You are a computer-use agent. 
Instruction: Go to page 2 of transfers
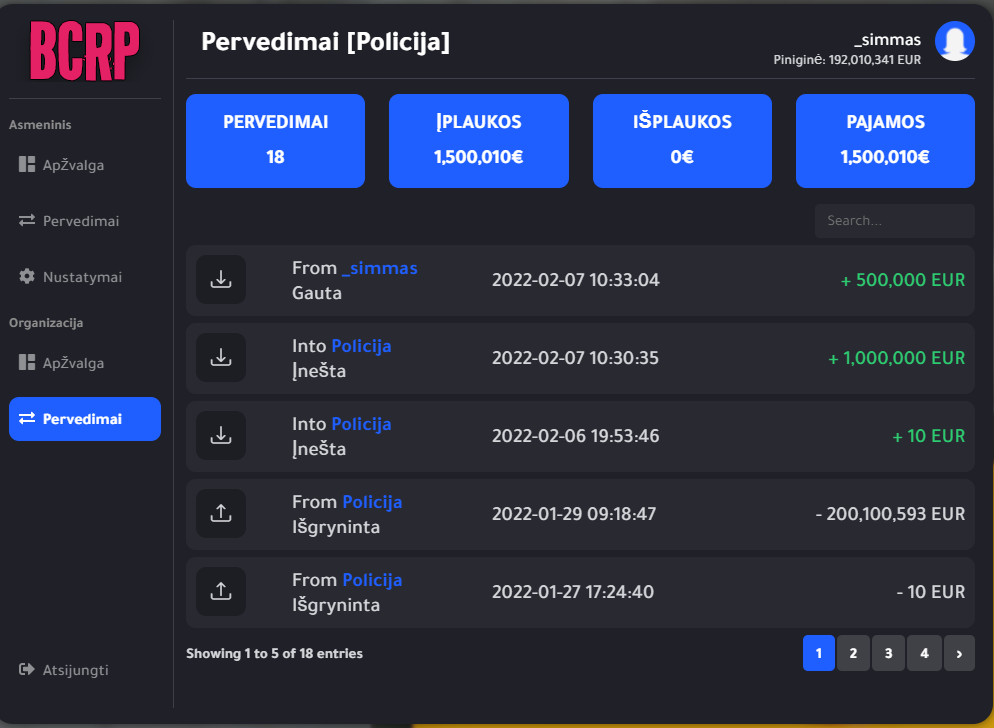click(853, 654)
